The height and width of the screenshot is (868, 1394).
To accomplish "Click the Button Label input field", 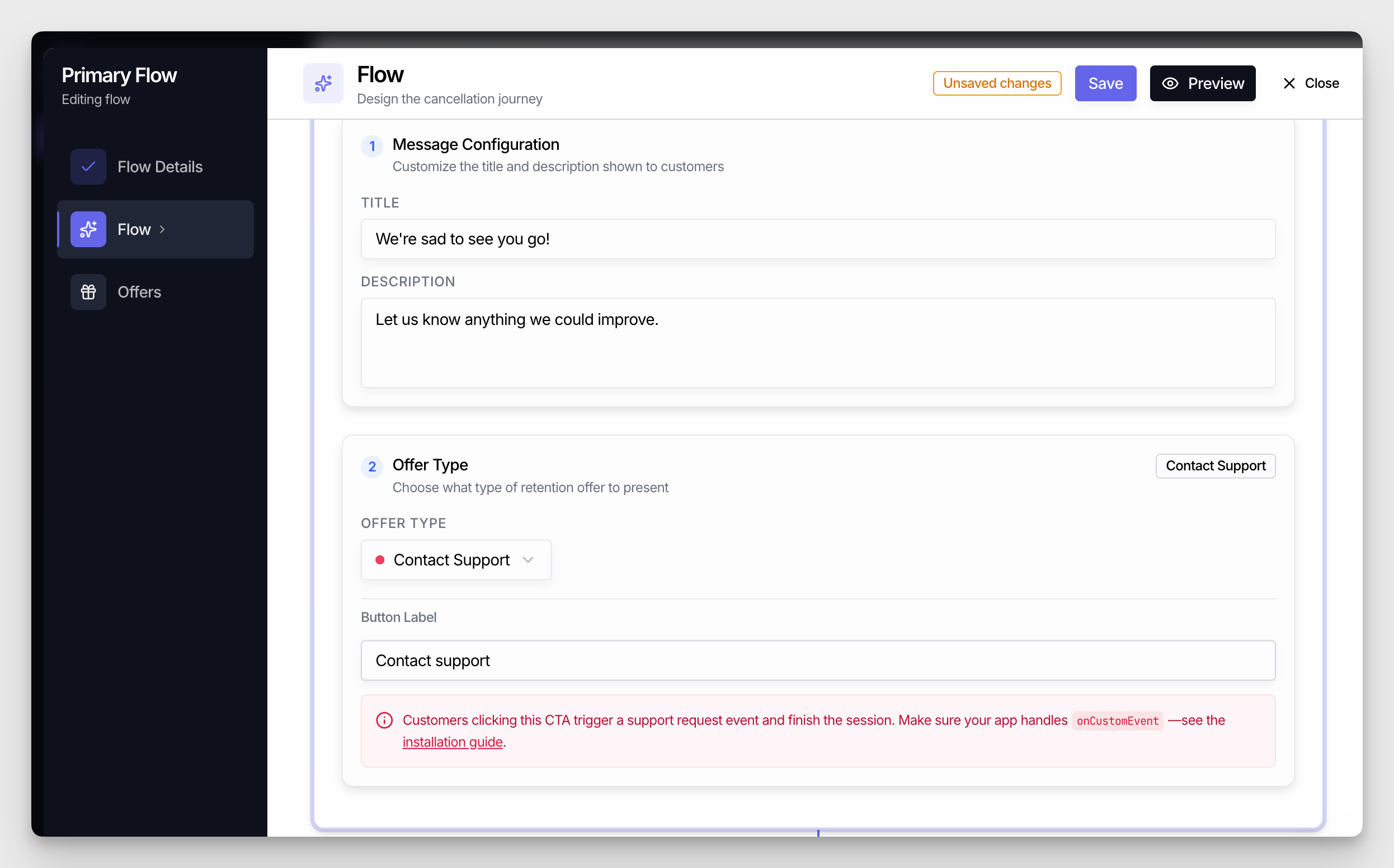I will tap(818, 660).
